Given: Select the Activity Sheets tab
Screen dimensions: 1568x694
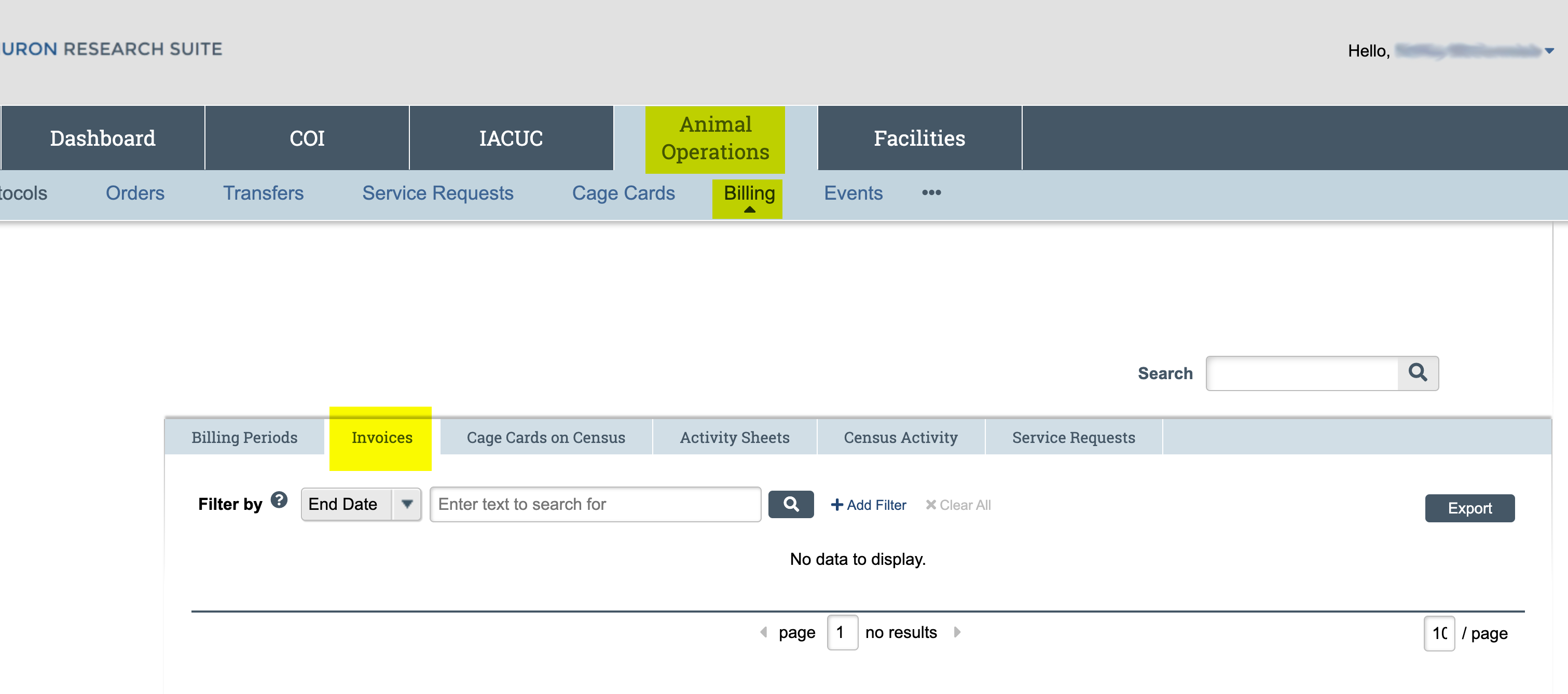Looking at the screenshot, I should (734, 437).
